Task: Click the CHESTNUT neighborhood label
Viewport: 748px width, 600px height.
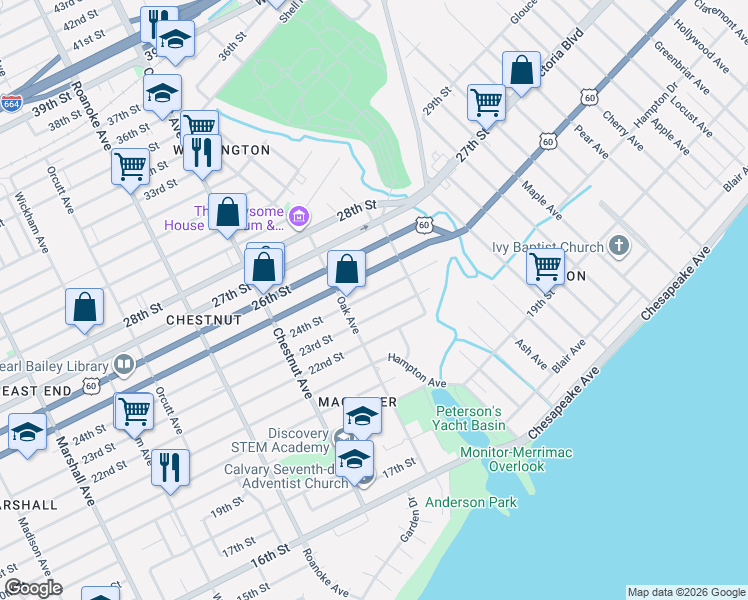Action: [204, 320]
